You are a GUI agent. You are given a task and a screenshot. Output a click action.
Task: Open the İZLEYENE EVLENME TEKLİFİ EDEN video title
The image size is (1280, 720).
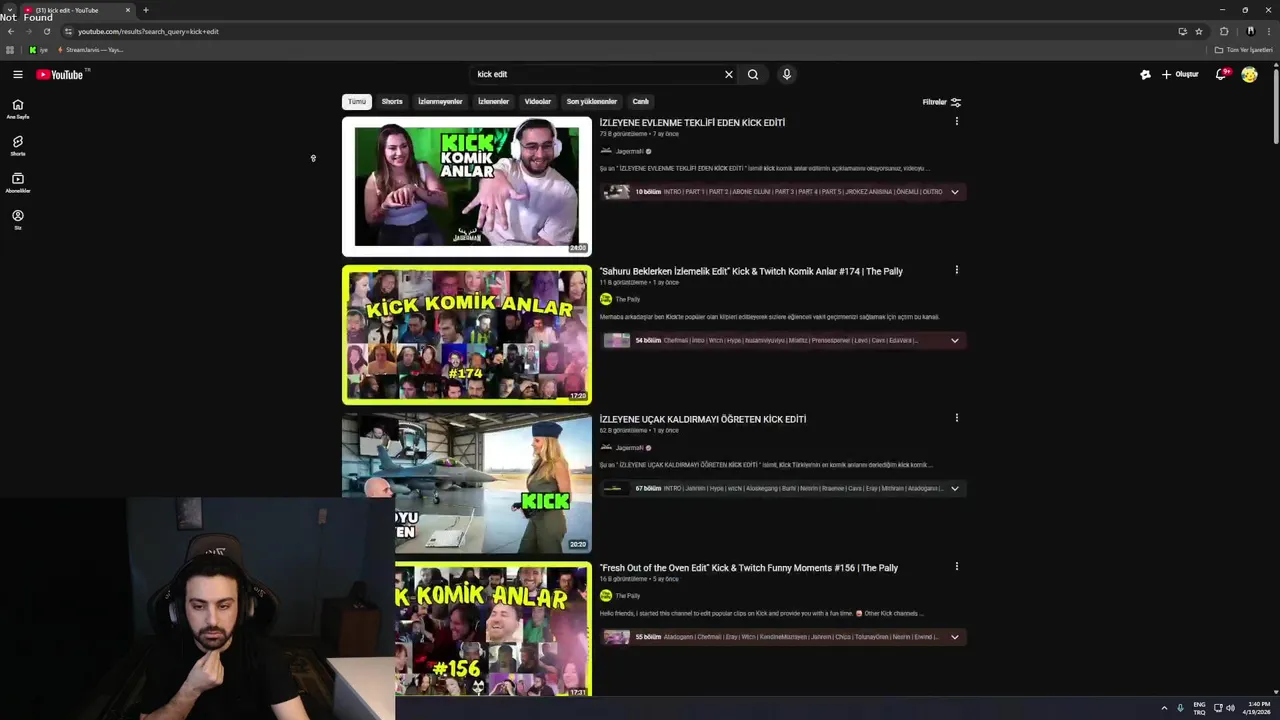(x=692, y=123)
